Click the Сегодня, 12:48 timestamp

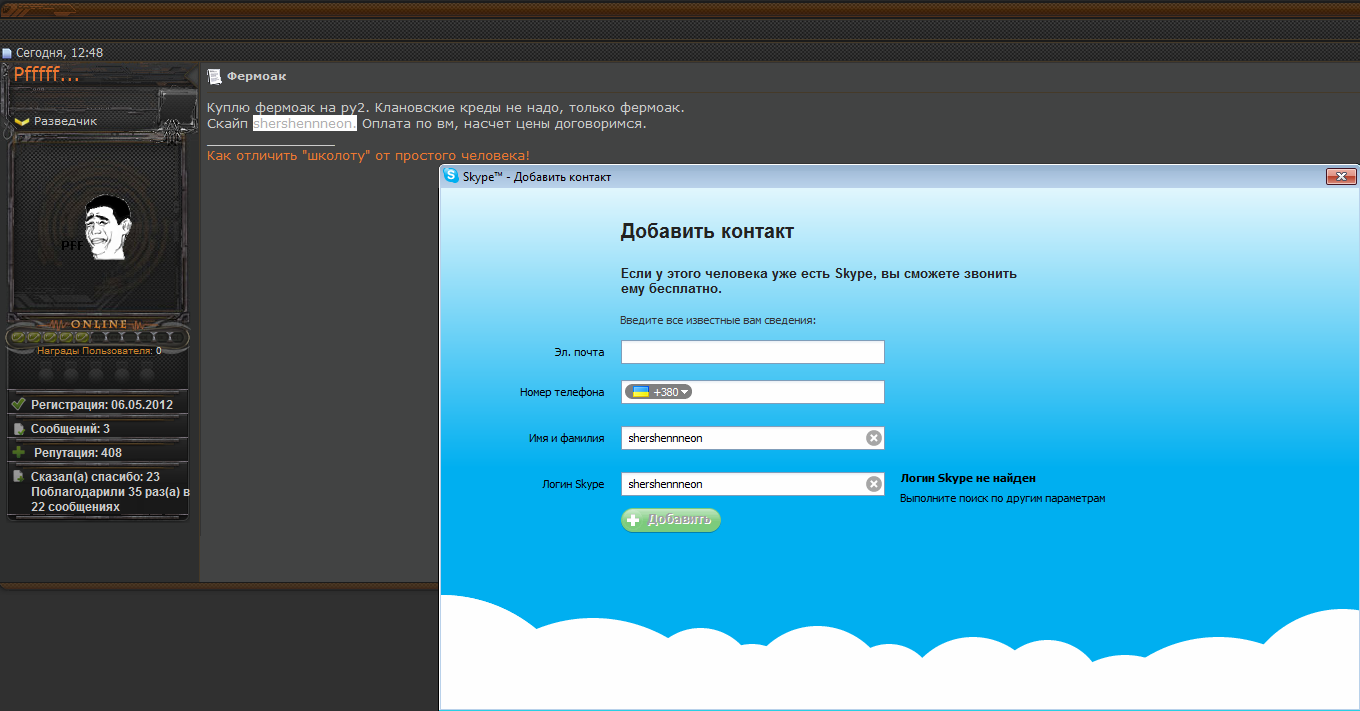pyautogui.click(x=59, y=53)
